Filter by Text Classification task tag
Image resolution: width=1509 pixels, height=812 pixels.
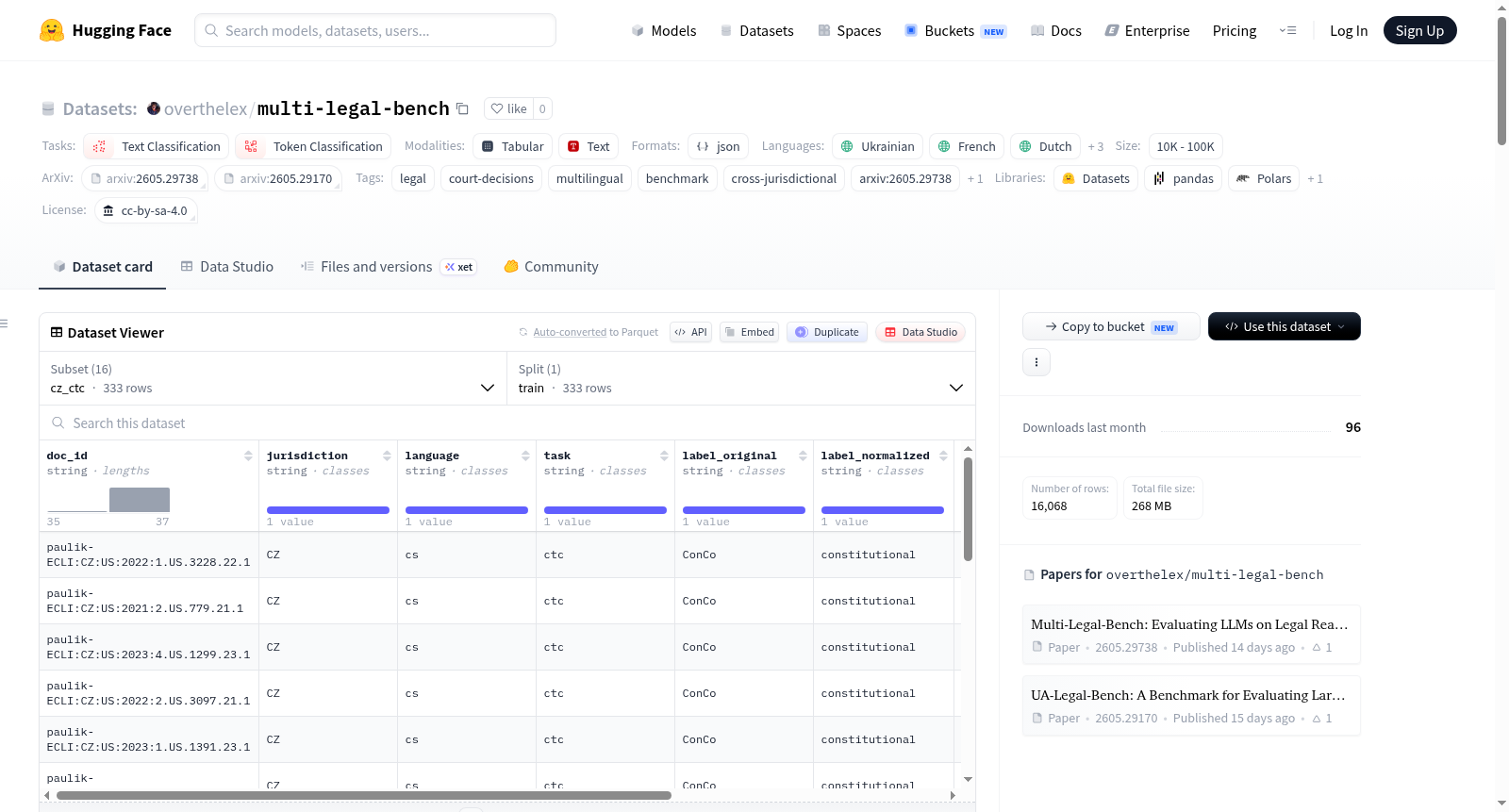(x=157, y=146)
